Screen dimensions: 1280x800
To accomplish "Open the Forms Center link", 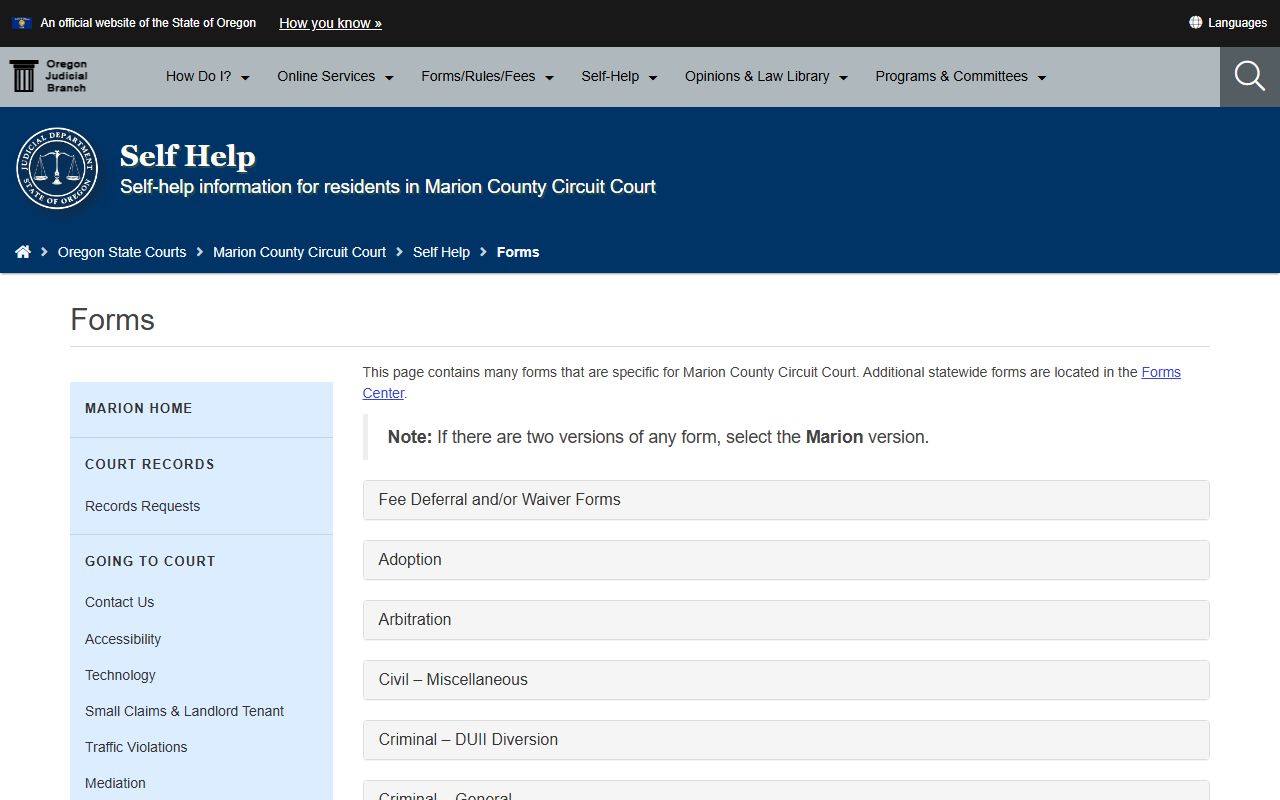I will click(1161, 372).
